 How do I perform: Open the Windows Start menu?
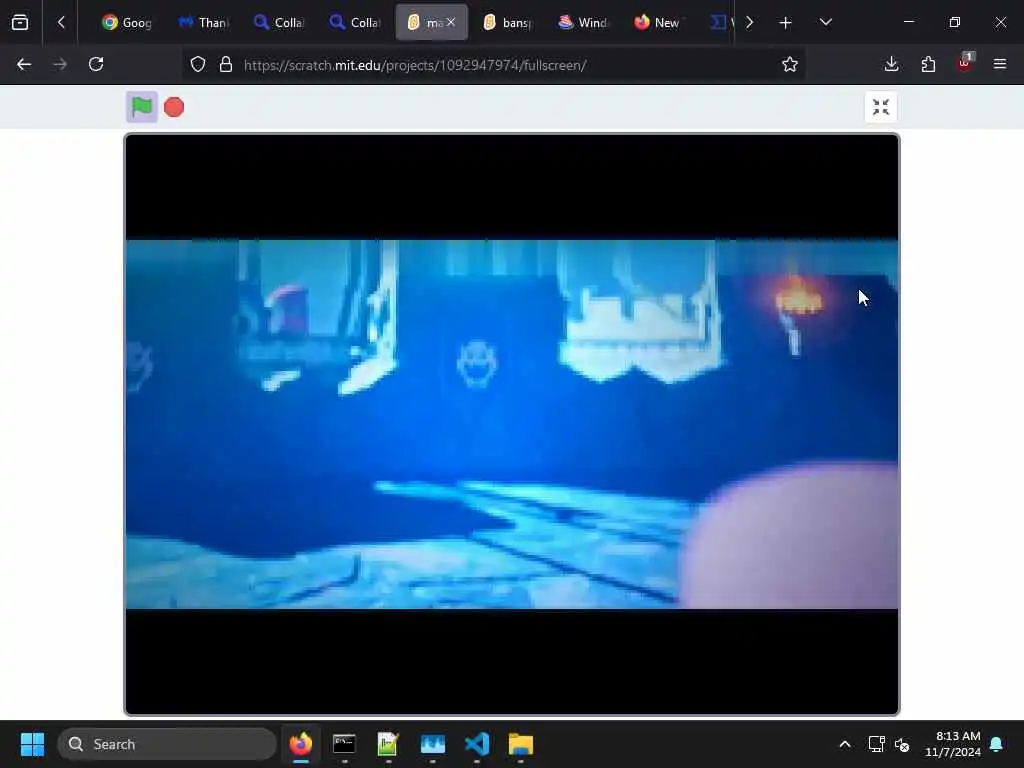coord(32,744)
